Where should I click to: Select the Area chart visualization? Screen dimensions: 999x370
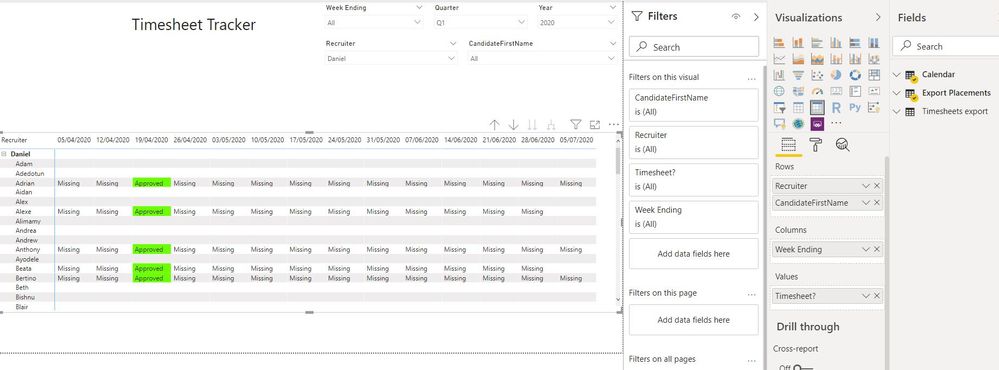(x=798, y=59)
